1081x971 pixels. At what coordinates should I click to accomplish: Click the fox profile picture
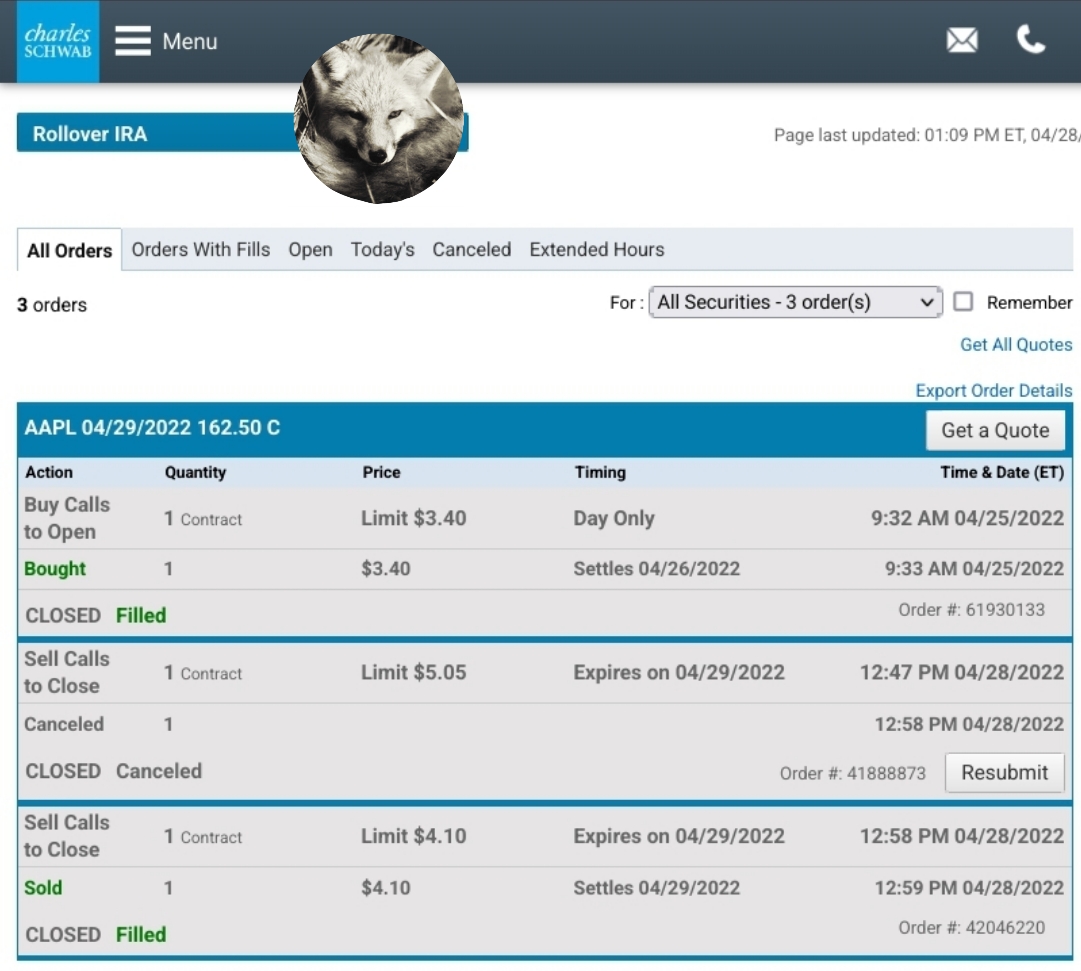coord(379,118)
